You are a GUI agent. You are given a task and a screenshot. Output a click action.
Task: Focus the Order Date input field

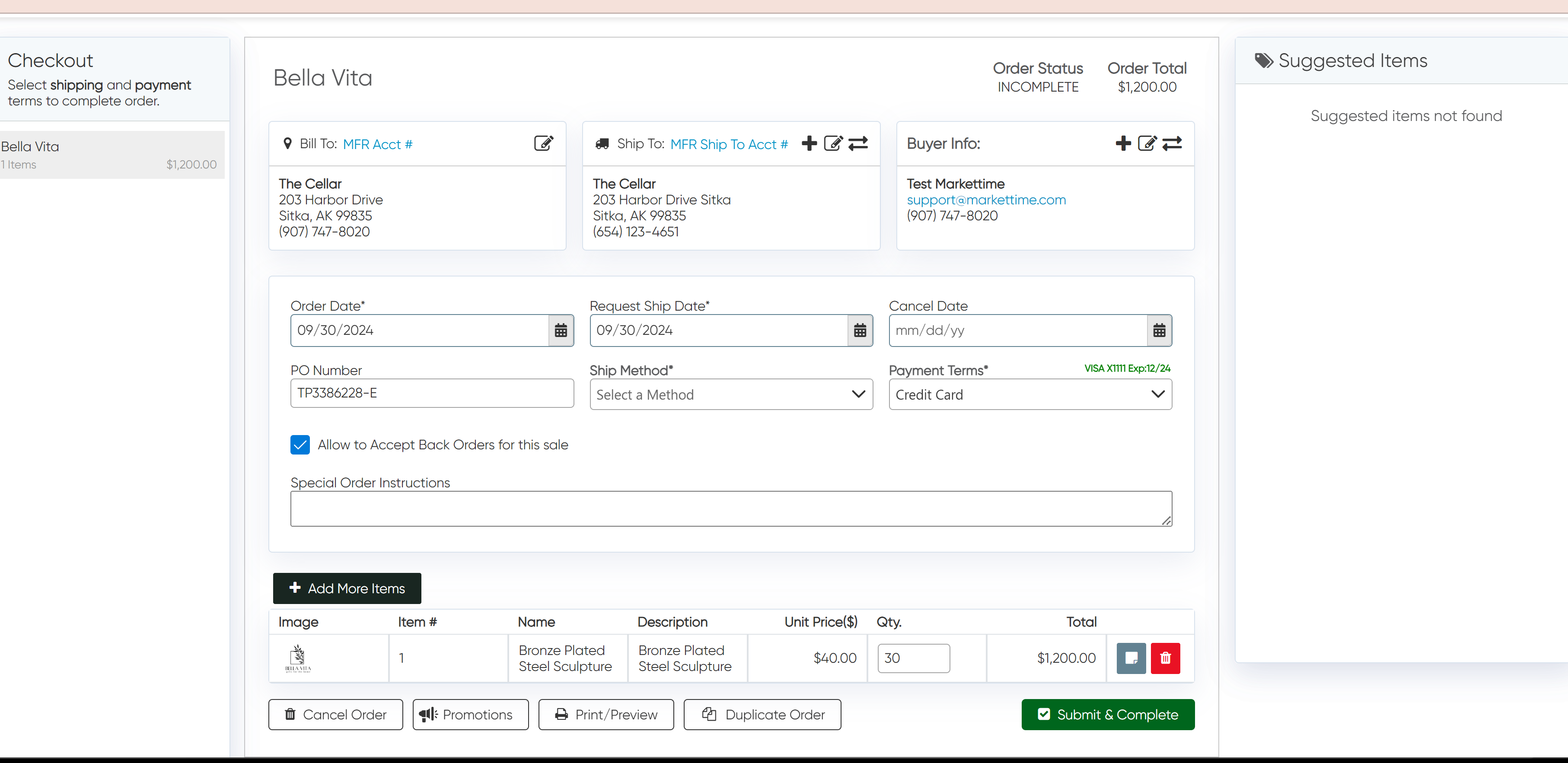click(x=420, y=331)
